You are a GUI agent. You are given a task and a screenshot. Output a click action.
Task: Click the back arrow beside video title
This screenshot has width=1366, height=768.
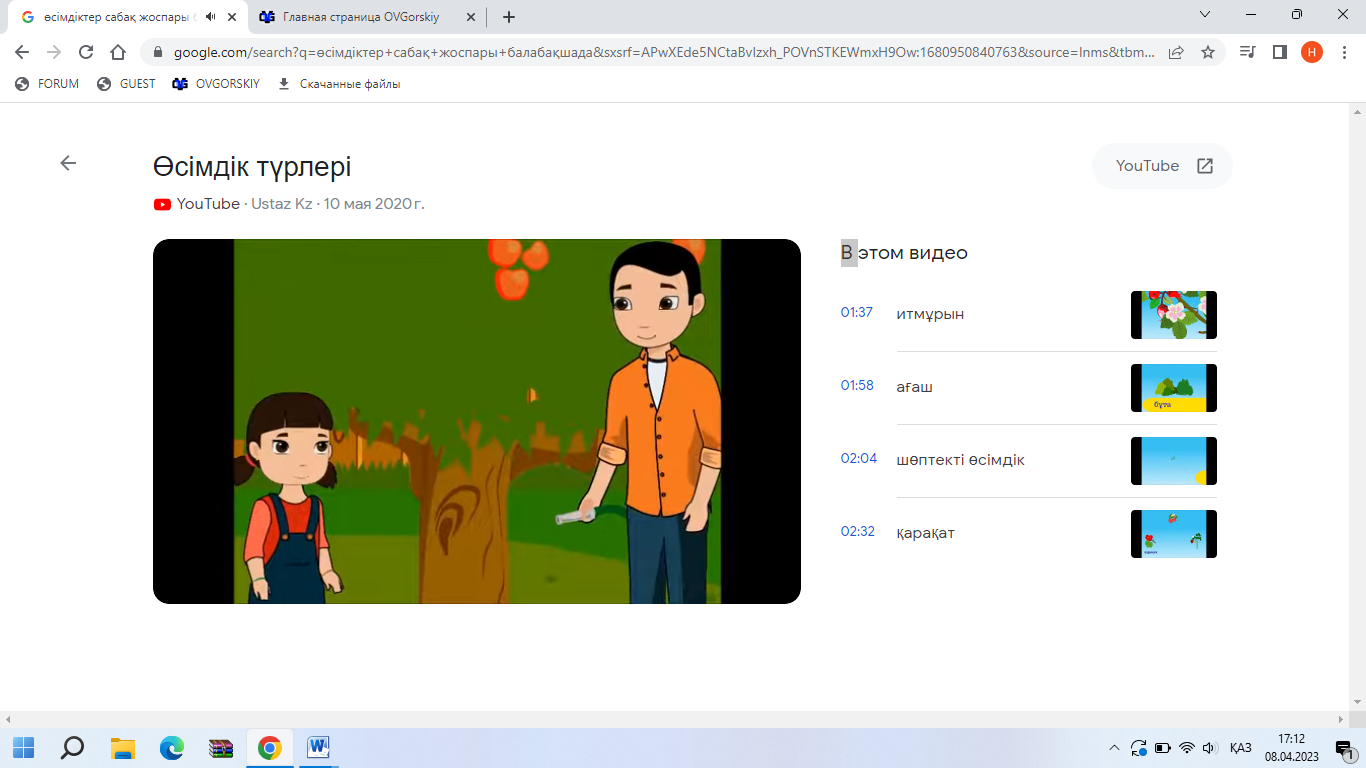[68, 163]
